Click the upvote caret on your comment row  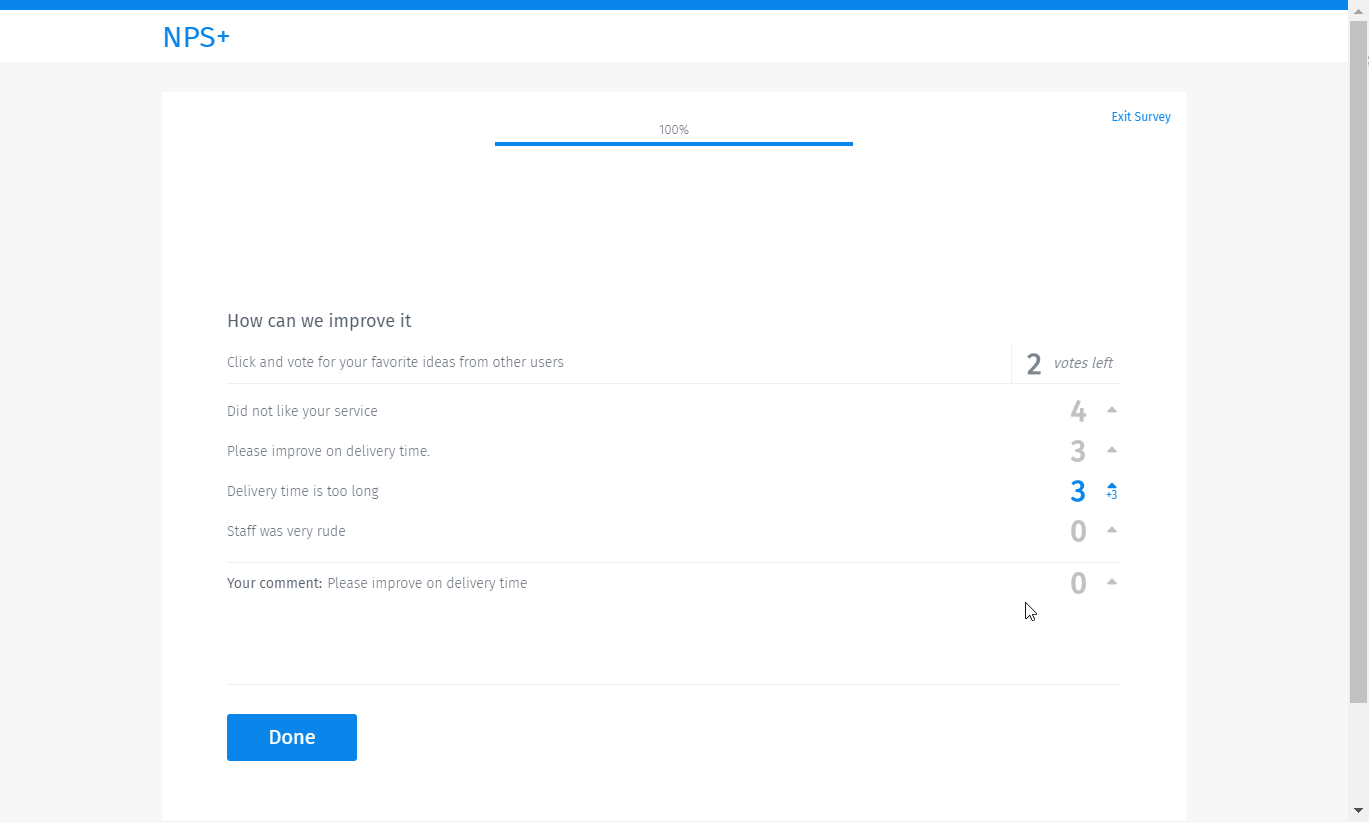1111,581
